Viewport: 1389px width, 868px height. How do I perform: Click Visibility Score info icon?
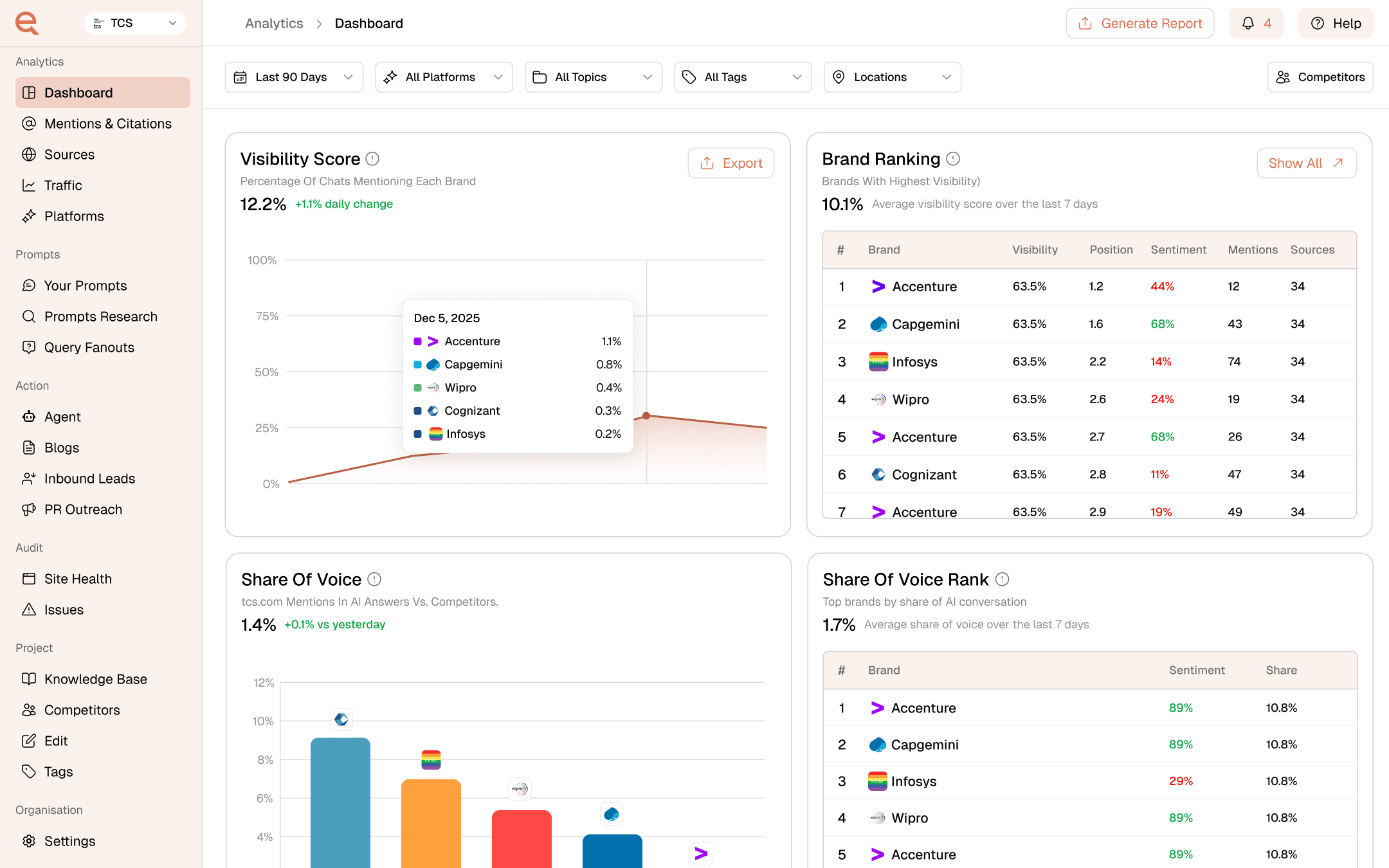[x=372, y=159]
